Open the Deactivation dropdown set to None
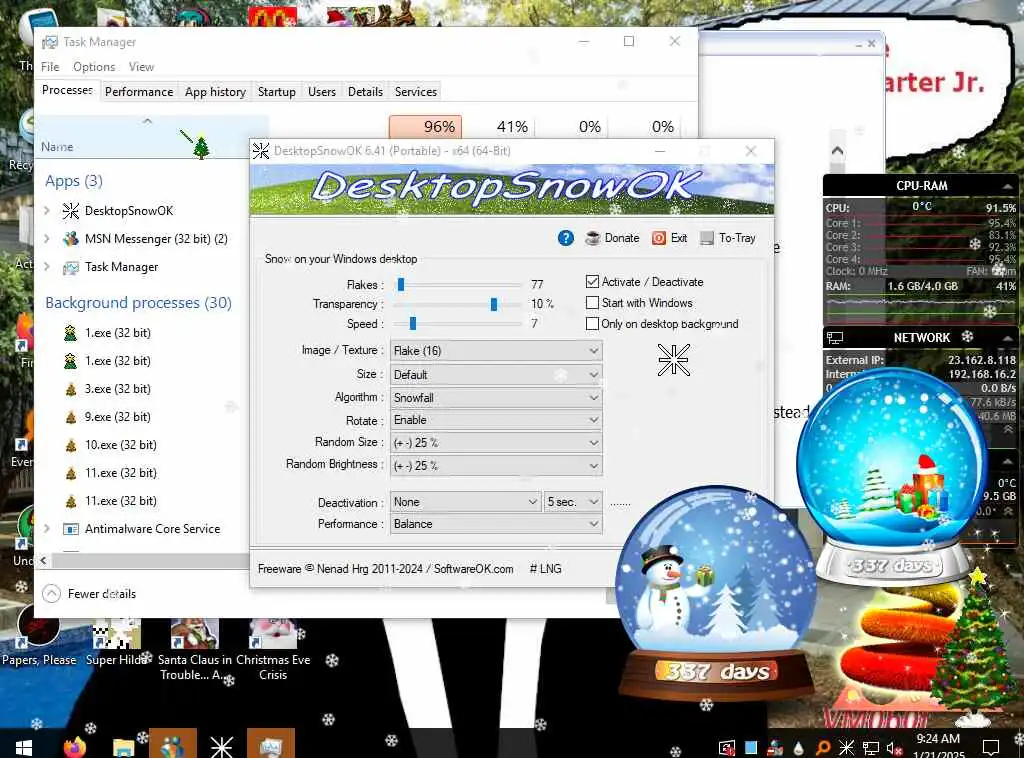Image resolution: width=1024 pixels, height=758 pixels. point(465,502)
